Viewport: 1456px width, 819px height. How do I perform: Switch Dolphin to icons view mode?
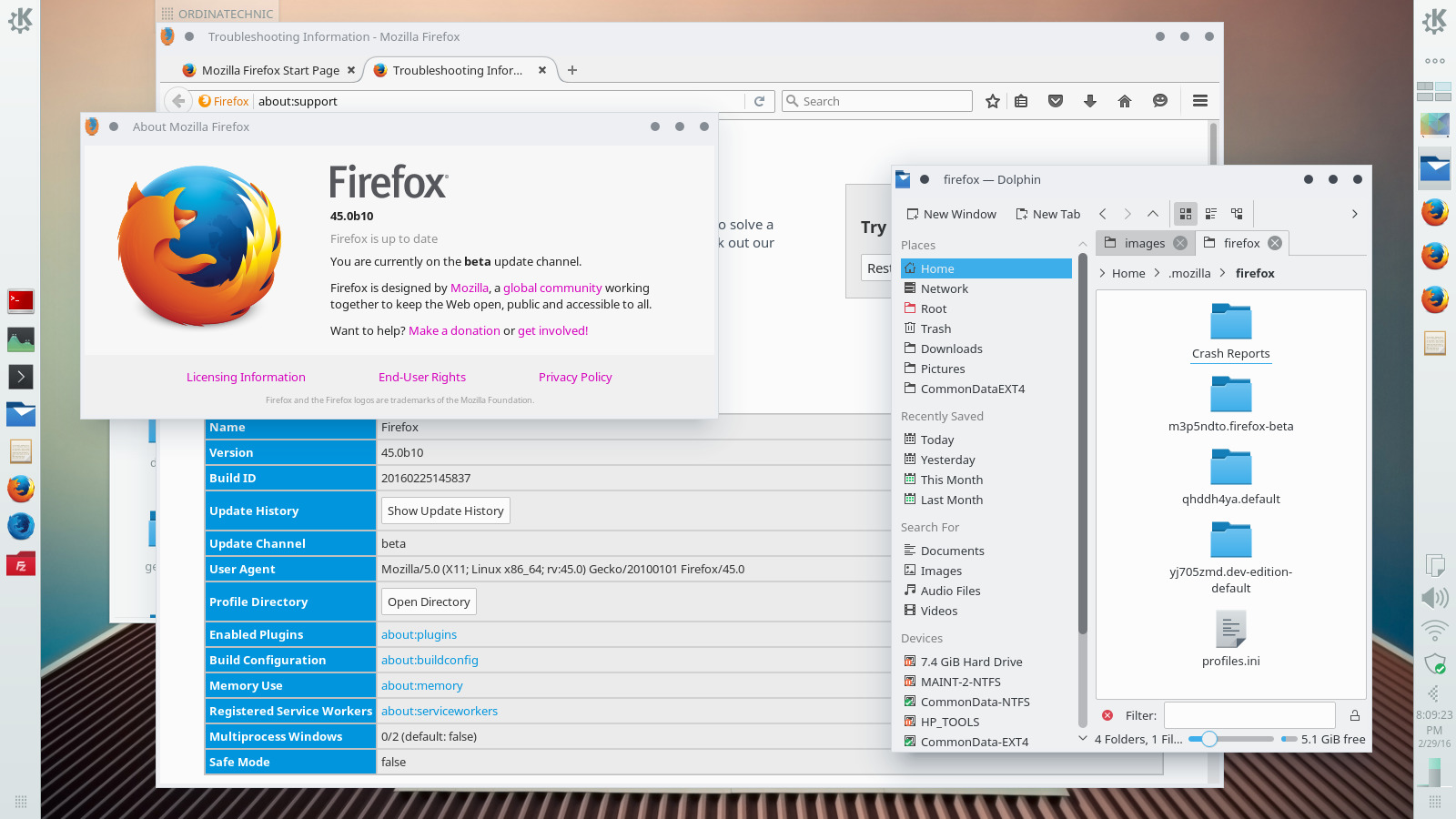(1186, 214)
